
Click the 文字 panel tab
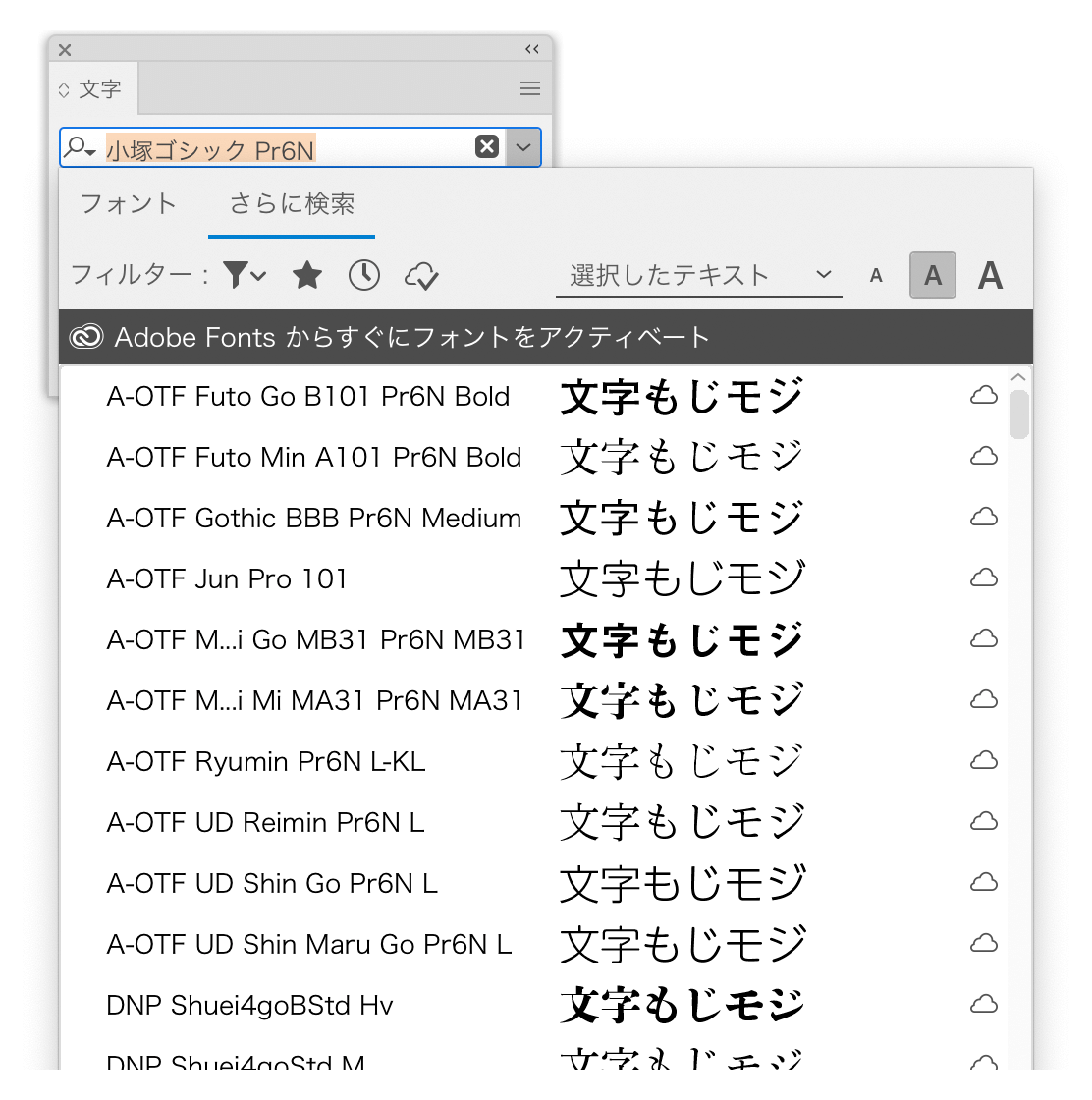pyautogui.click(x=99, y=89)
